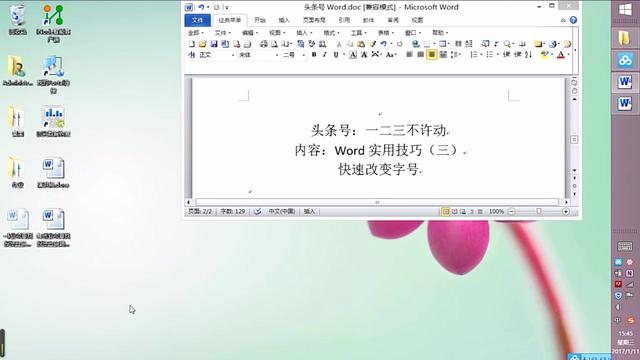
Task: Click the red Font Color A button
Action: [x=561, y=55]
